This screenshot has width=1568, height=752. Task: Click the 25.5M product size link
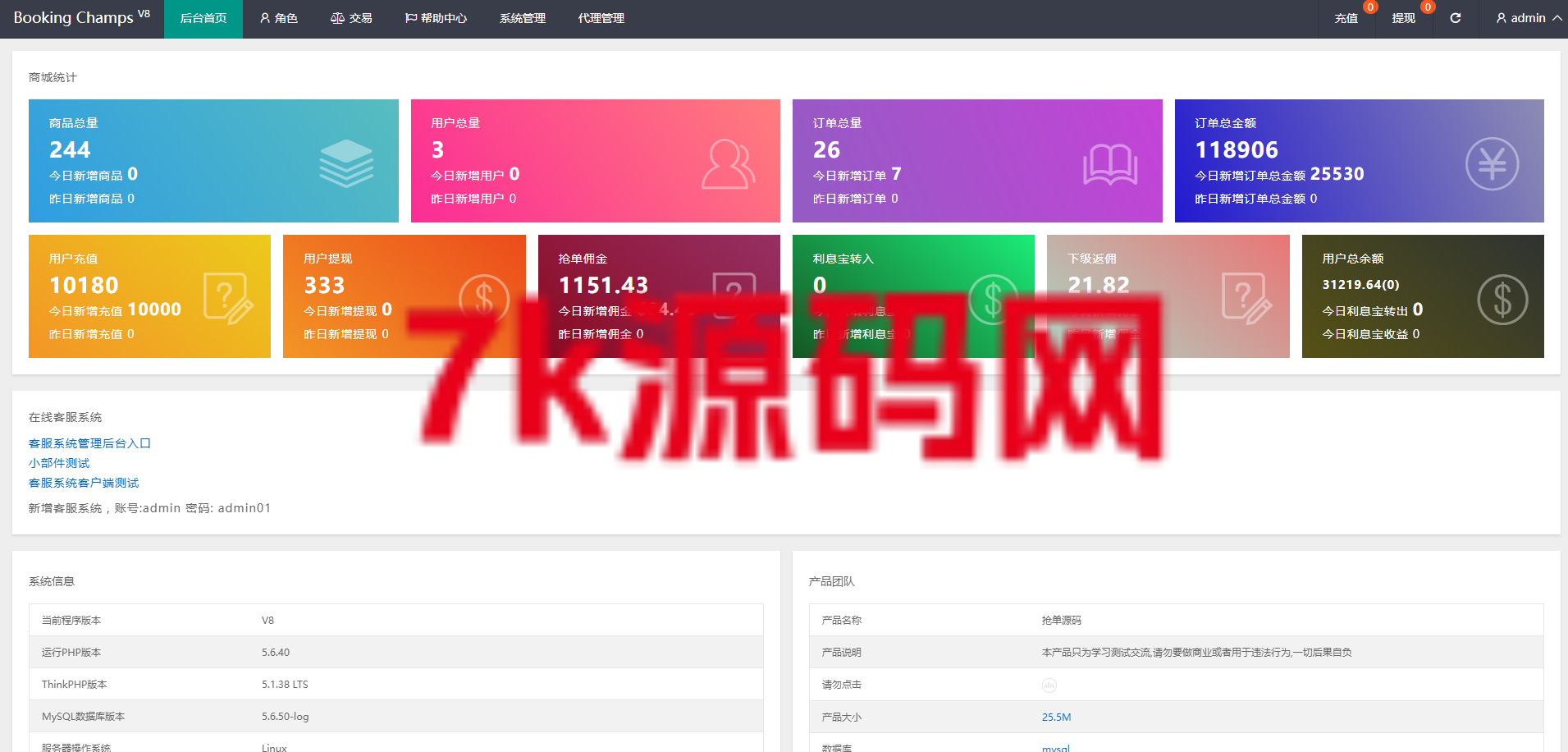1056,717
